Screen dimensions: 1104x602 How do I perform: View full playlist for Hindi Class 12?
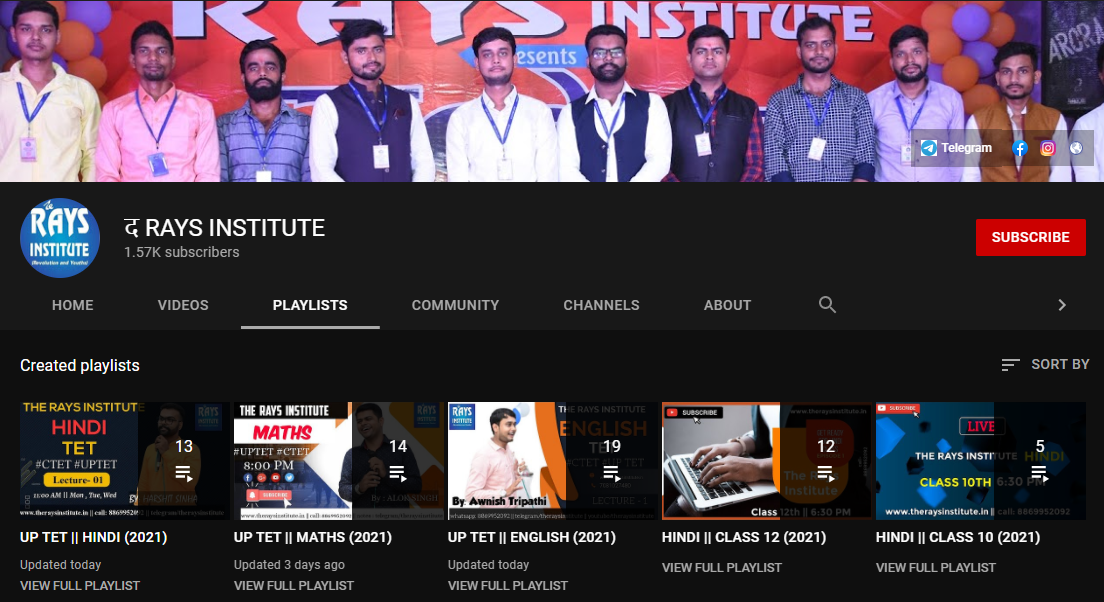pos(722,567)
